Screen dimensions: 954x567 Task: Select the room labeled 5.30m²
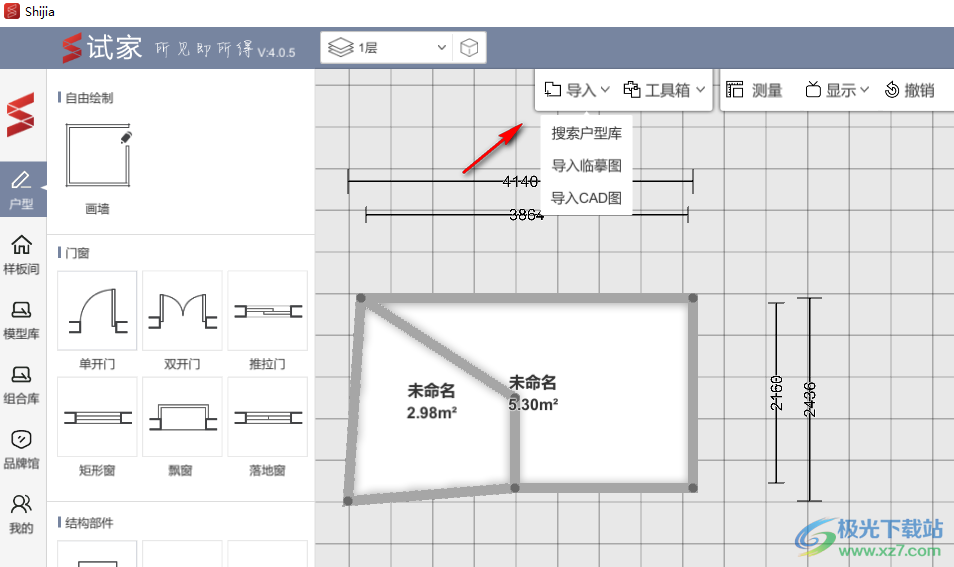point(533,394)
